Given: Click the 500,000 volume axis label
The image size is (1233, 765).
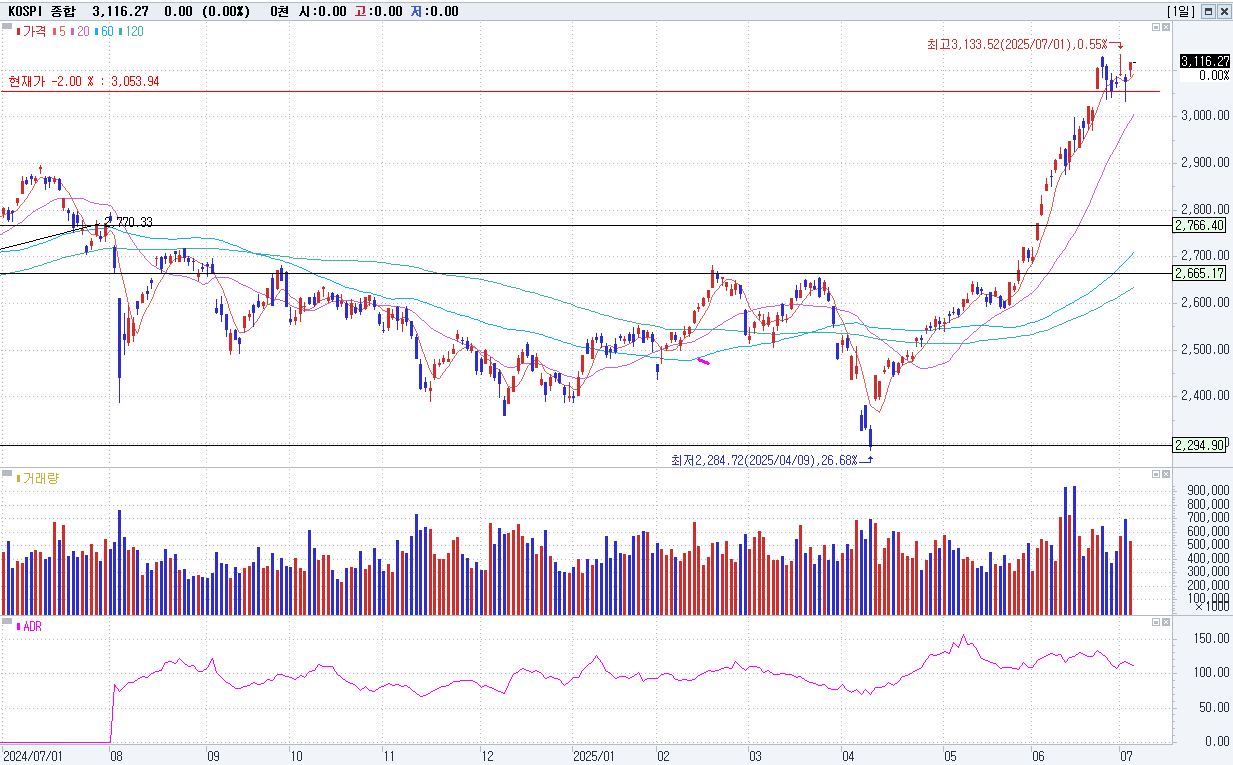Looking at the screenshot, I should click(1207, 544).
